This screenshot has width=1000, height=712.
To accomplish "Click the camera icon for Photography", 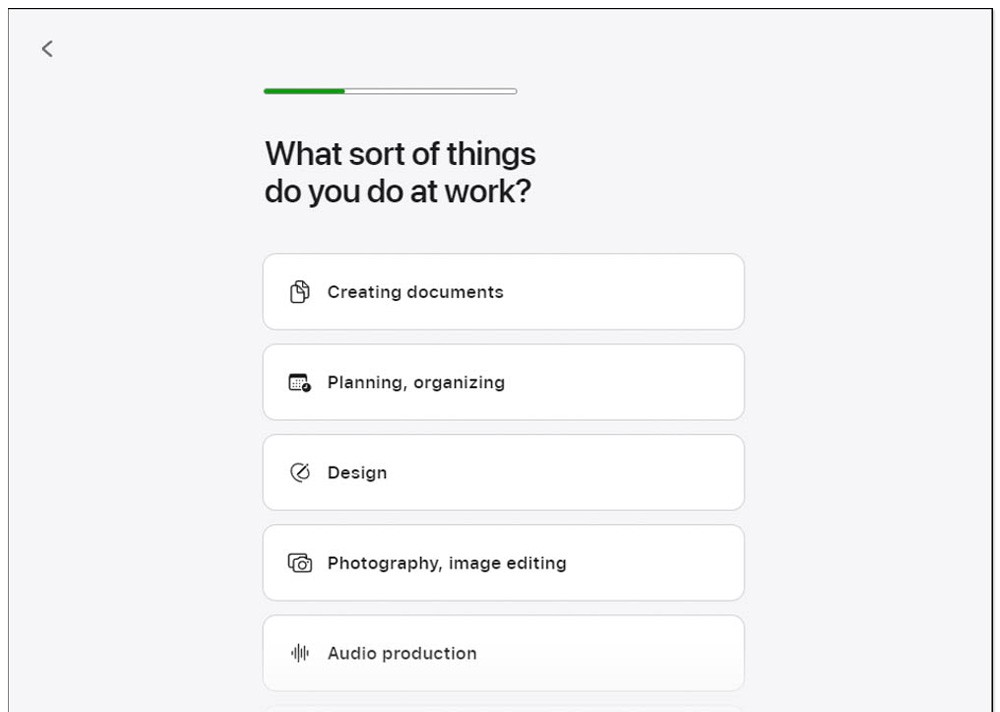I will 300,563.
